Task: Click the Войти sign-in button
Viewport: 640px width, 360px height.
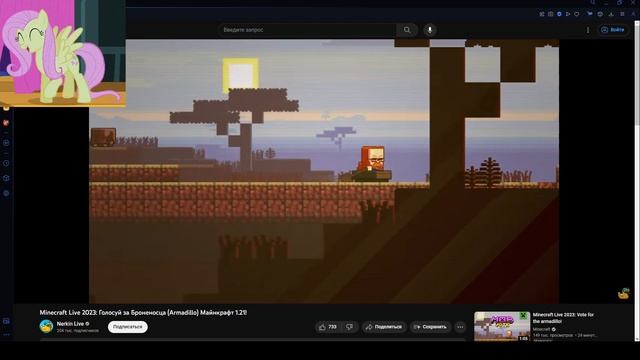Action: [x=613, y=30]
